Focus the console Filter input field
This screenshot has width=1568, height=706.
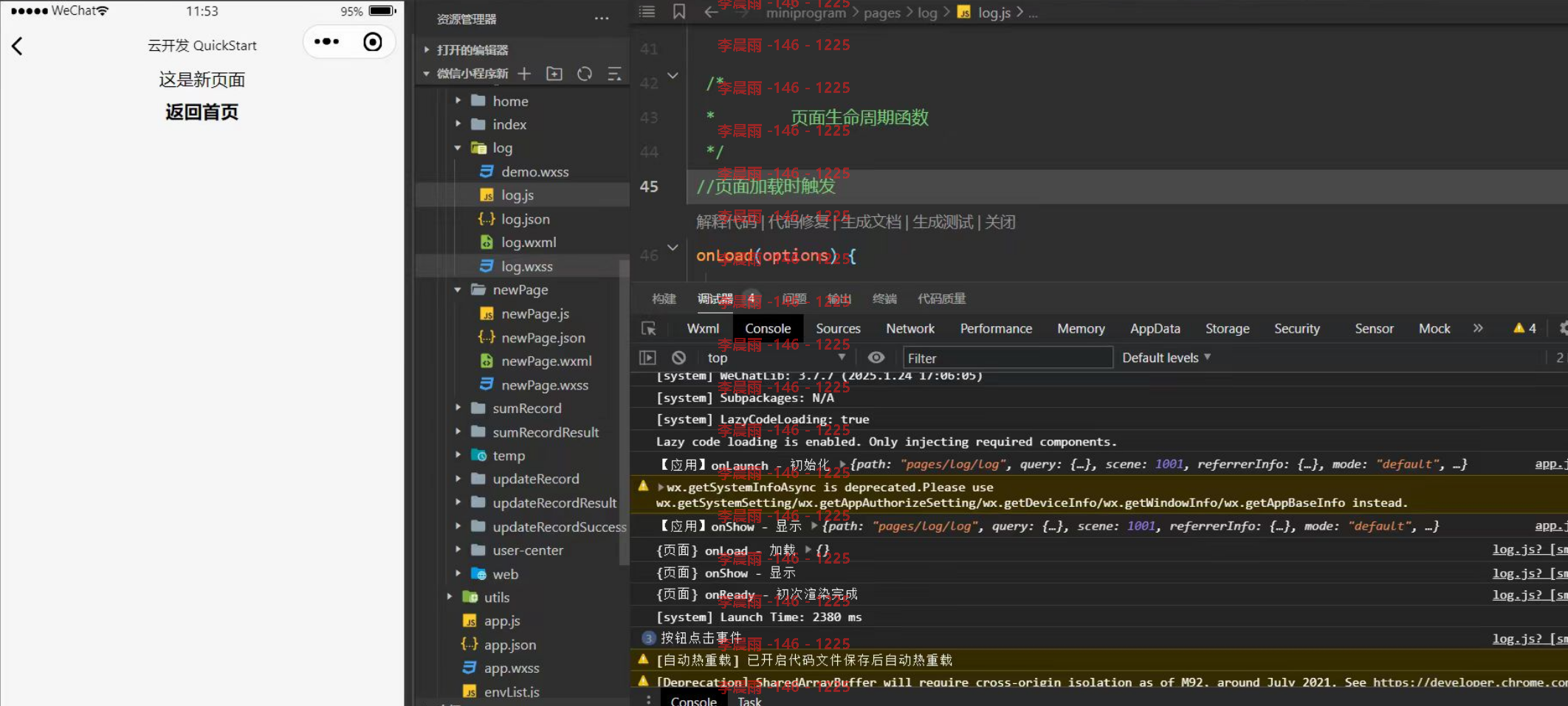click(1008, 358)
